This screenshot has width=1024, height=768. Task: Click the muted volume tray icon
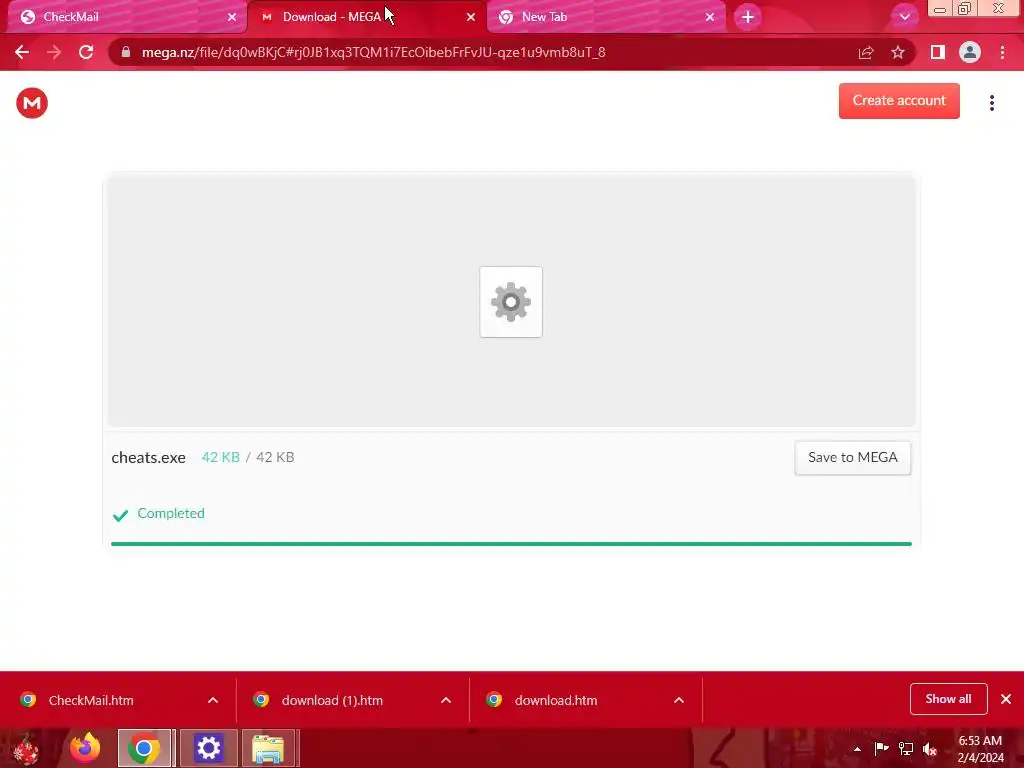click(930, 749)
